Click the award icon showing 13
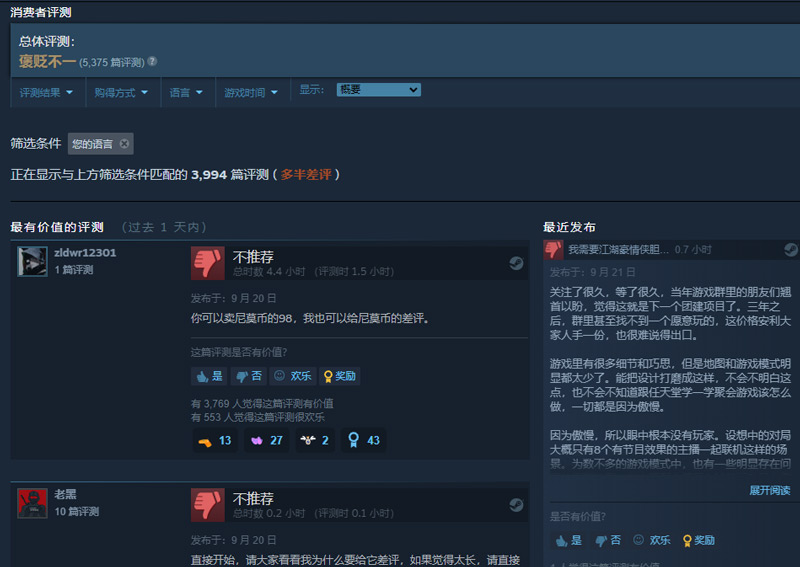 (x=215, y=440)
